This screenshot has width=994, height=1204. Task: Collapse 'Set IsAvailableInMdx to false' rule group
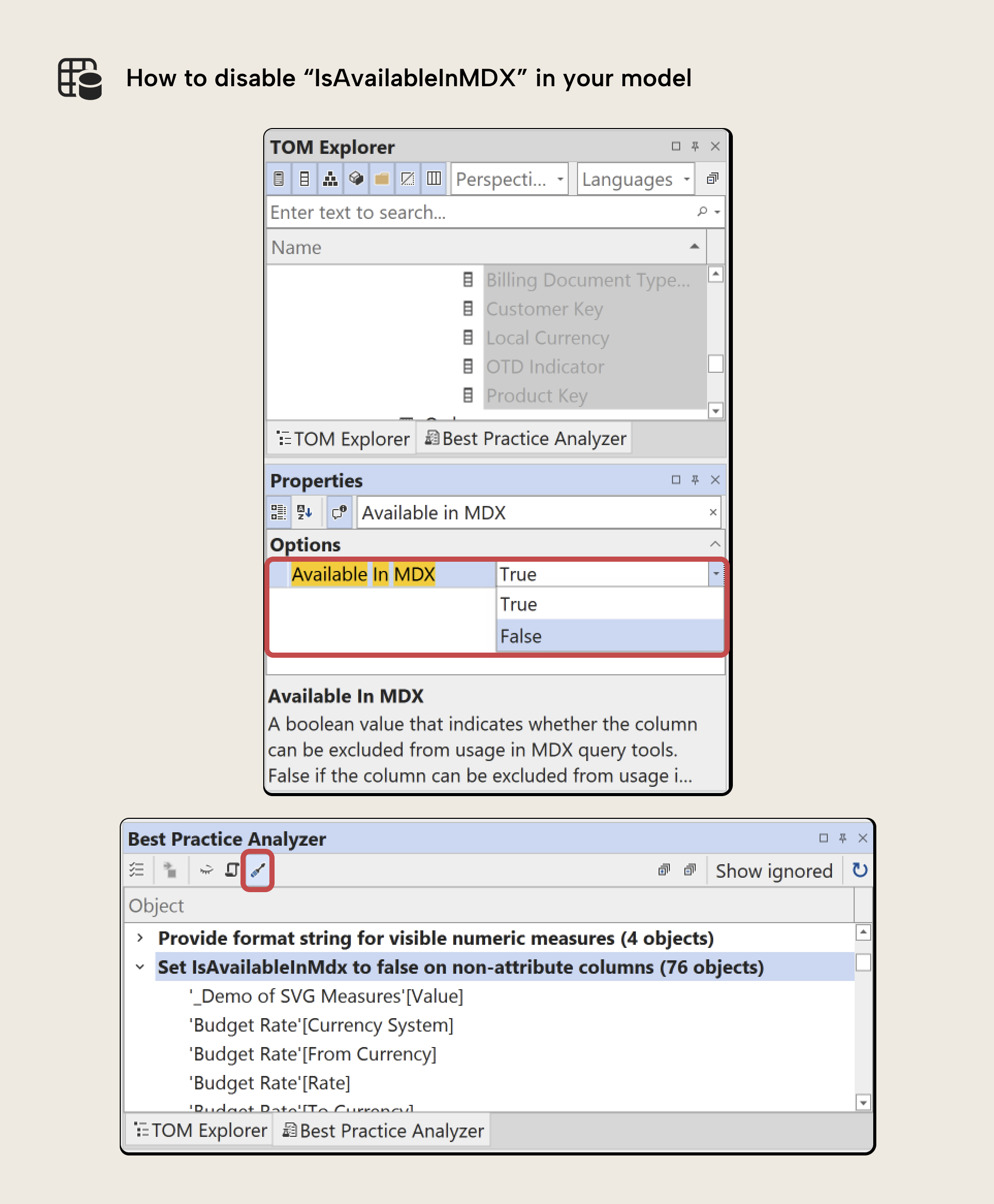[140, 967]
